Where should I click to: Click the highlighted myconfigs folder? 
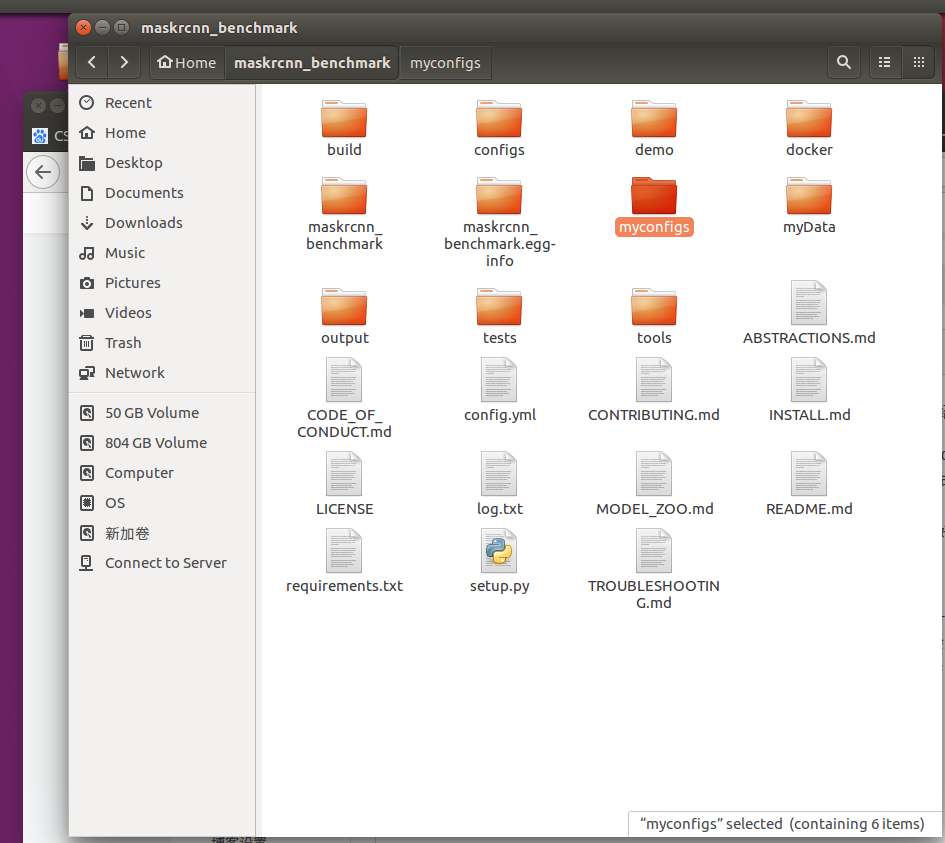point(654,196)
